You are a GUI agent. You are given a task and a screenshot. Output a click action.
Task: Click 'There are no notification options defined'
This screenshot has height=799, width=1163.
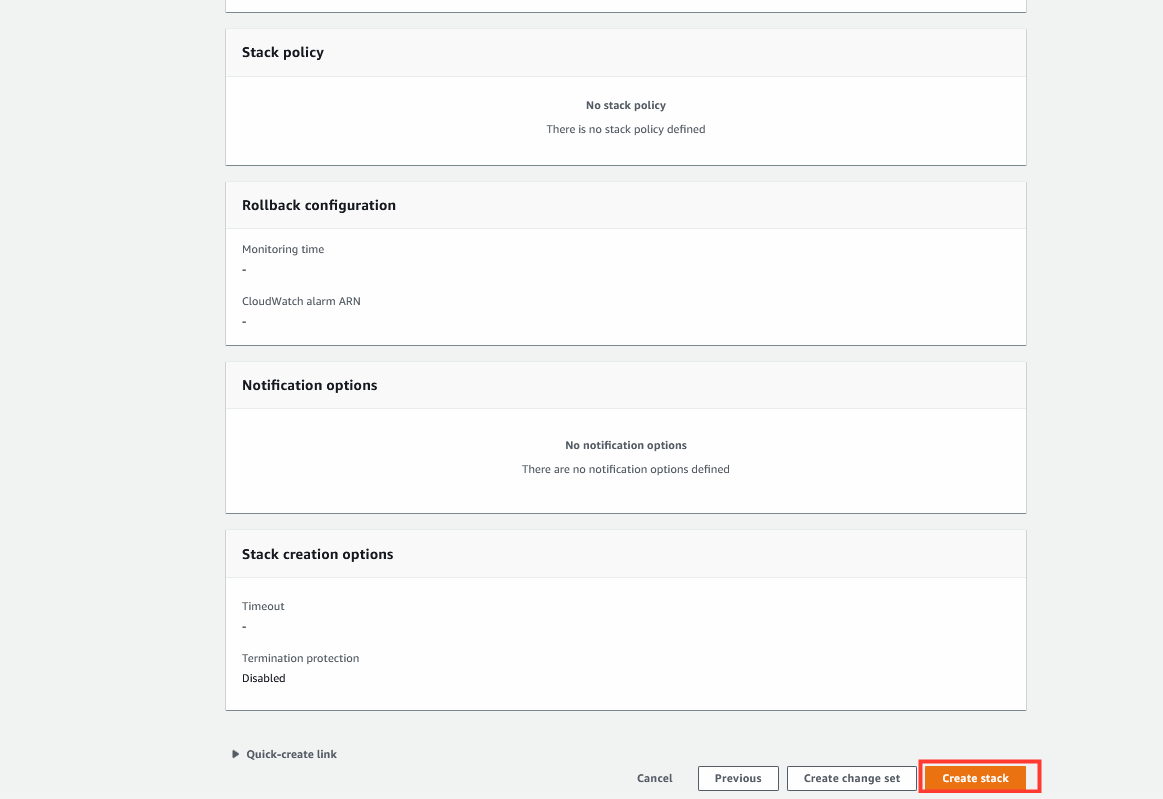coord(626,469)
